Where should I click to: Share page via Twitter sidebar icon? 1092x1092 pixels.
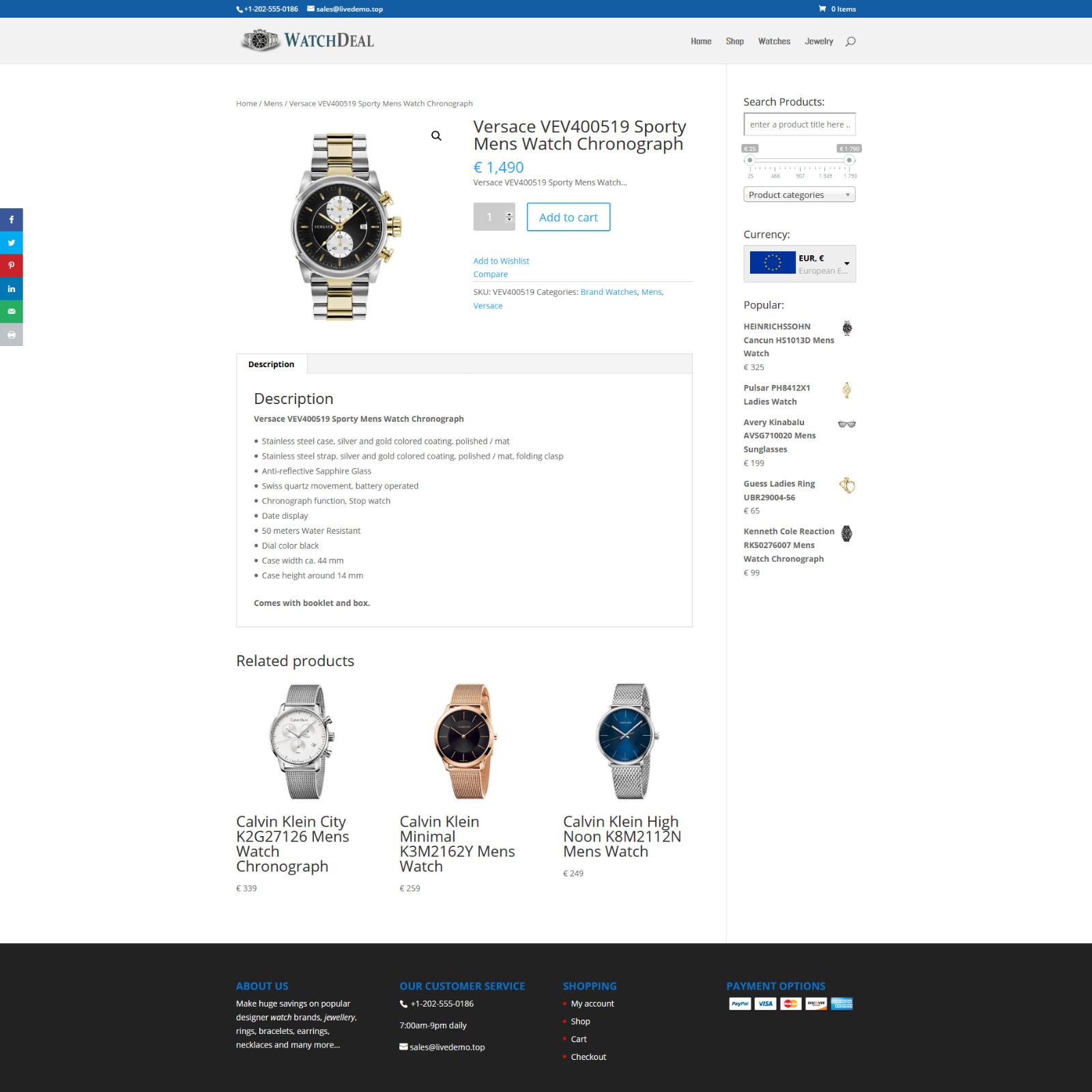[11, 243]
